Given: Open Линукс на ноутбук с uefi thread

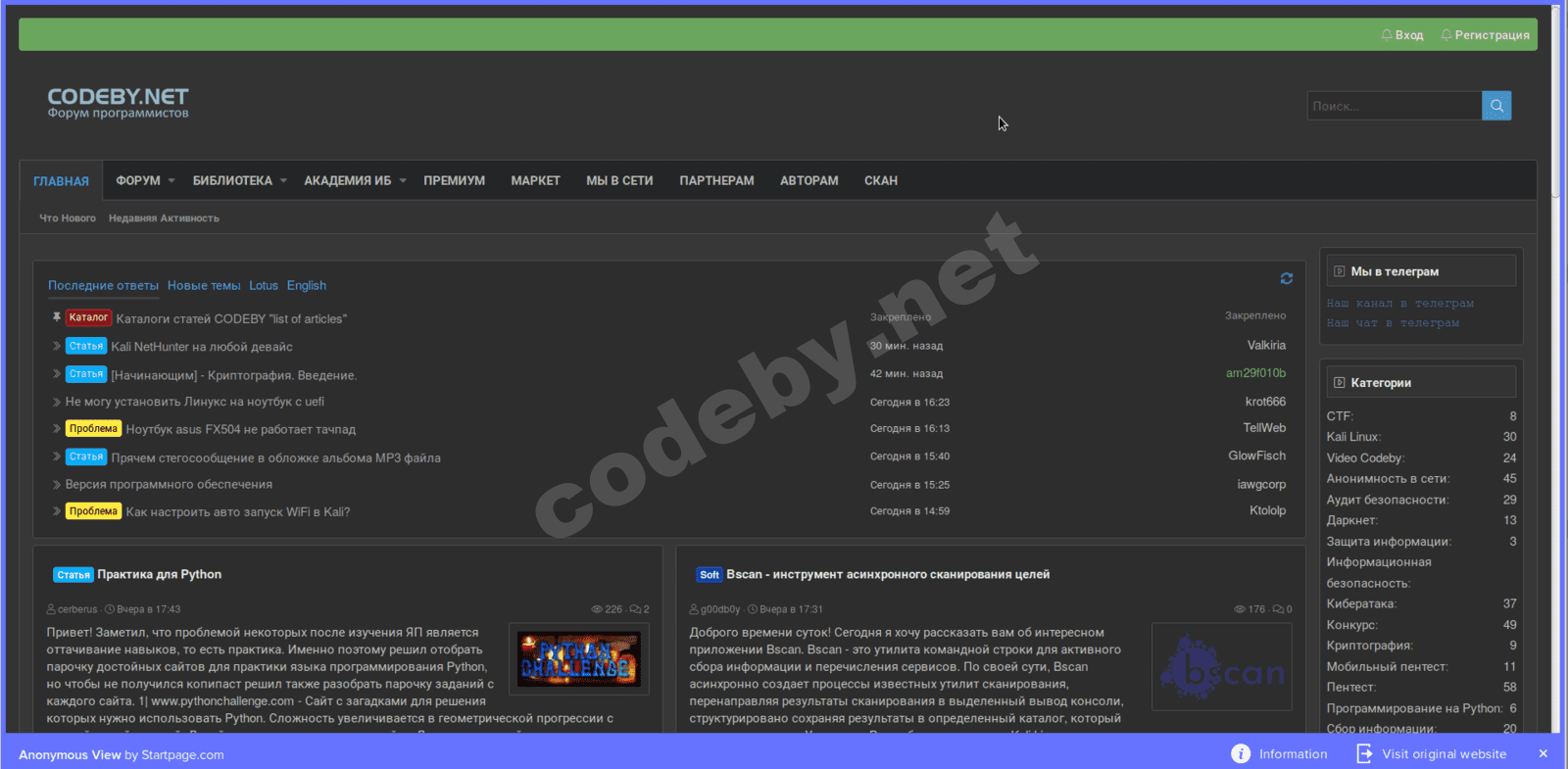Looking at the screenshot, I should pyautogui.click(x=195, y=402).
